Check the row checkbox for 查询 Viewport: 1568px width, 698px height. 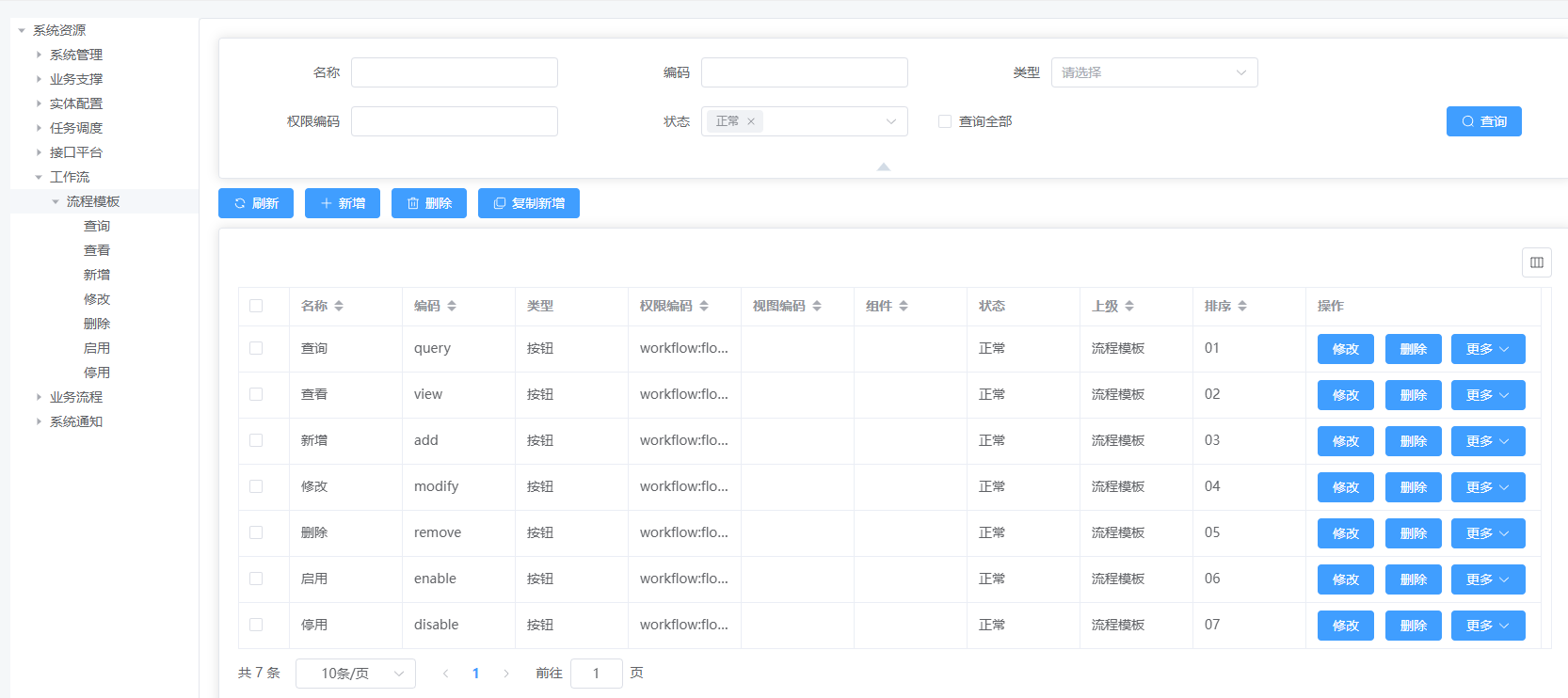tap(256, 348)
